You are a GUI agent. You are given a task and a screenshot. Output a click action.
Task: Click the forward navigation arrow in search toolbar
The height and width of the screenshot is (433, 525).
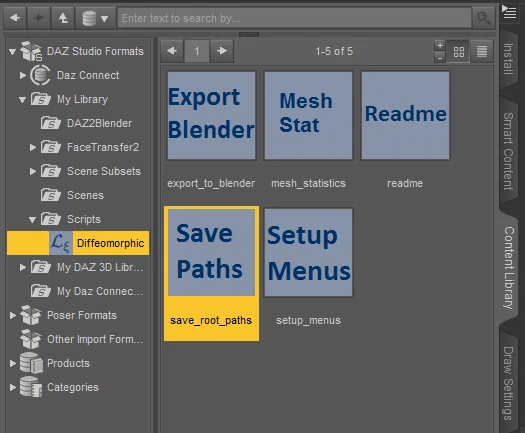pos(39,17)
